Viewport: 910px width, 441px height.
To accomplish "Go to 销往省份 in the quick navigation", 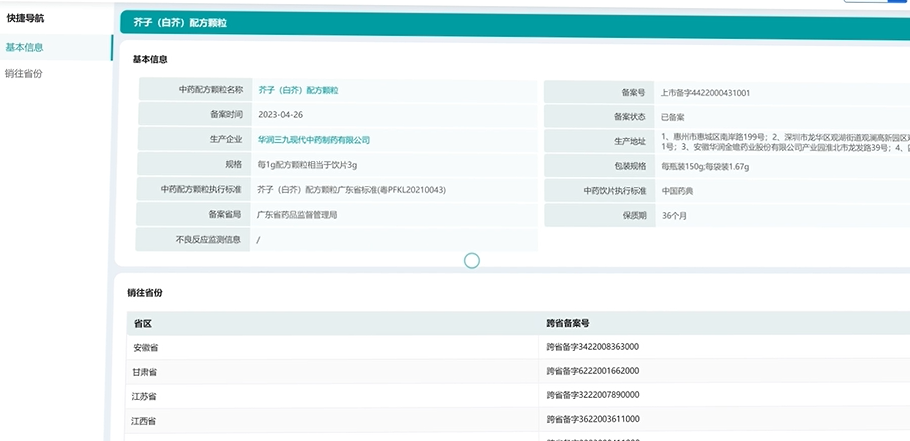I will 25,74.
